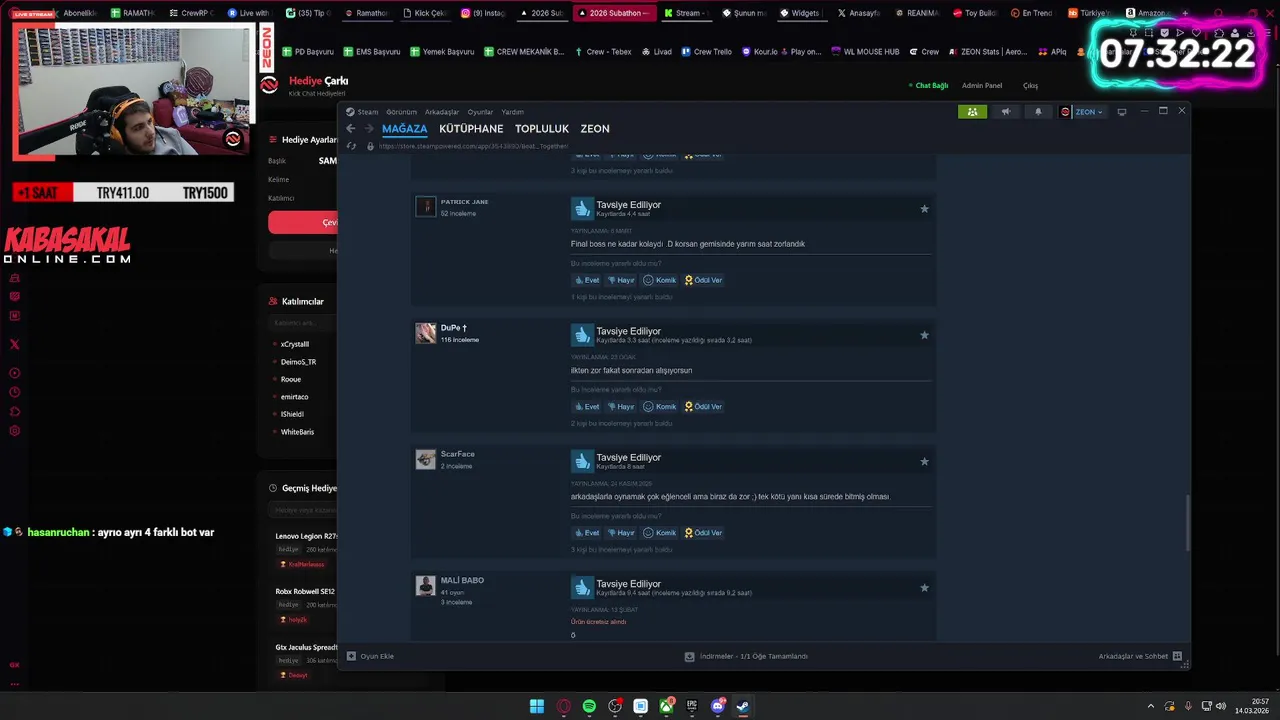
Task: Click the Katılımcı search field
Action: click(x=302, y=323)
